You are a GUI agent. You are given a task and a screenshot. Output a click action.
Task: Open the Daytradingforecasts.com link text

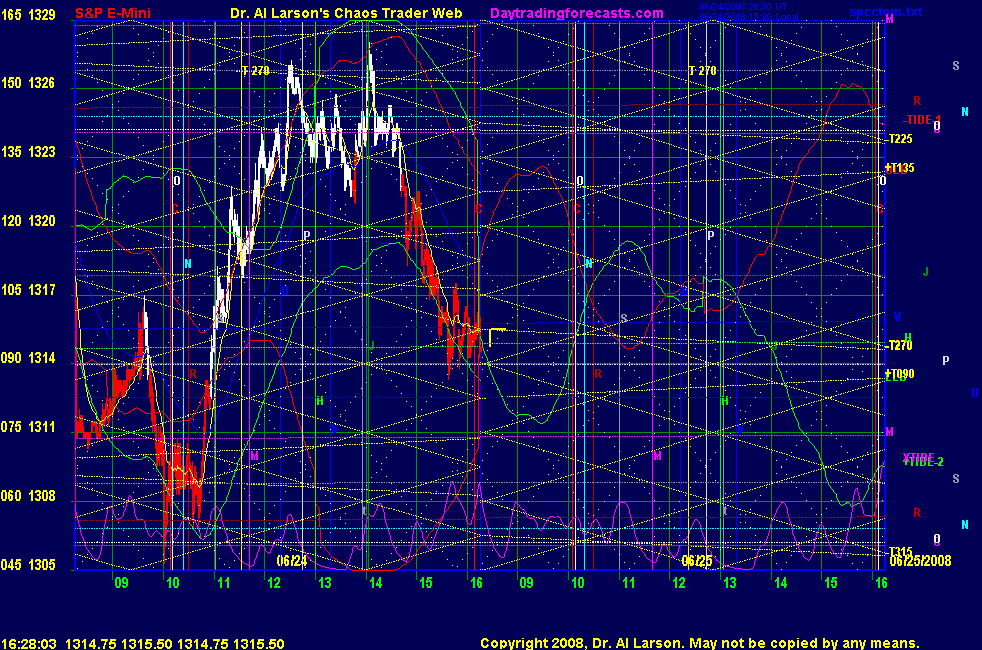[577, 13]
